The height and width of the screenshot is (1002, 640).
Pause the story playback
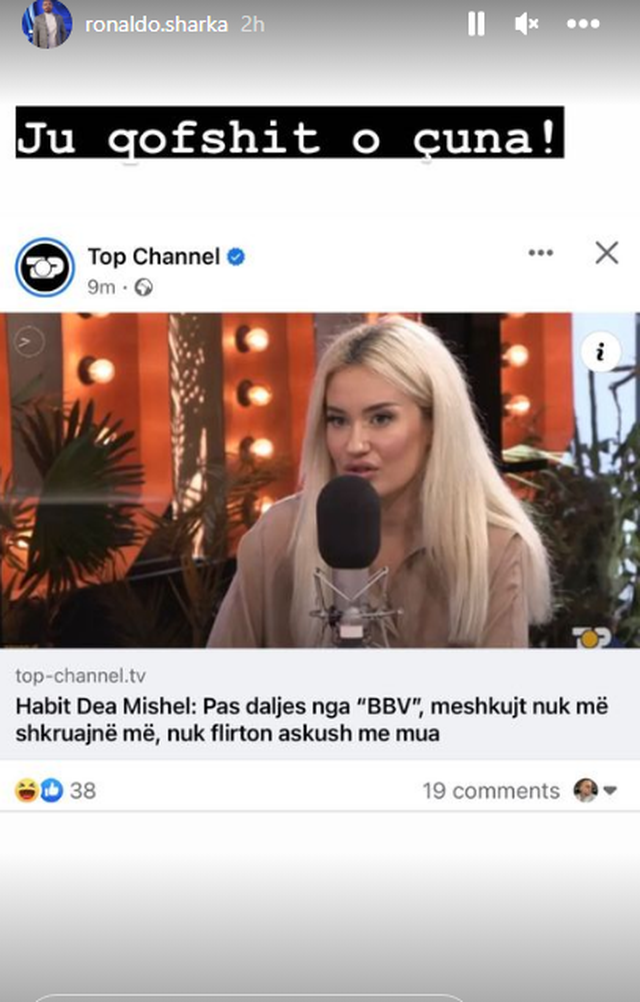pos(476,24)
